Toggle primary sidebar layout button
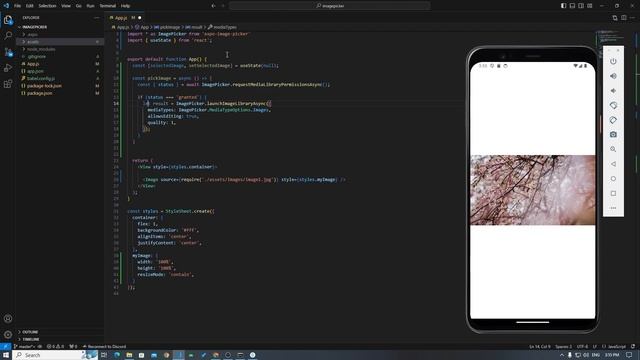Screen dimensions: 640x360 (563, 6)
